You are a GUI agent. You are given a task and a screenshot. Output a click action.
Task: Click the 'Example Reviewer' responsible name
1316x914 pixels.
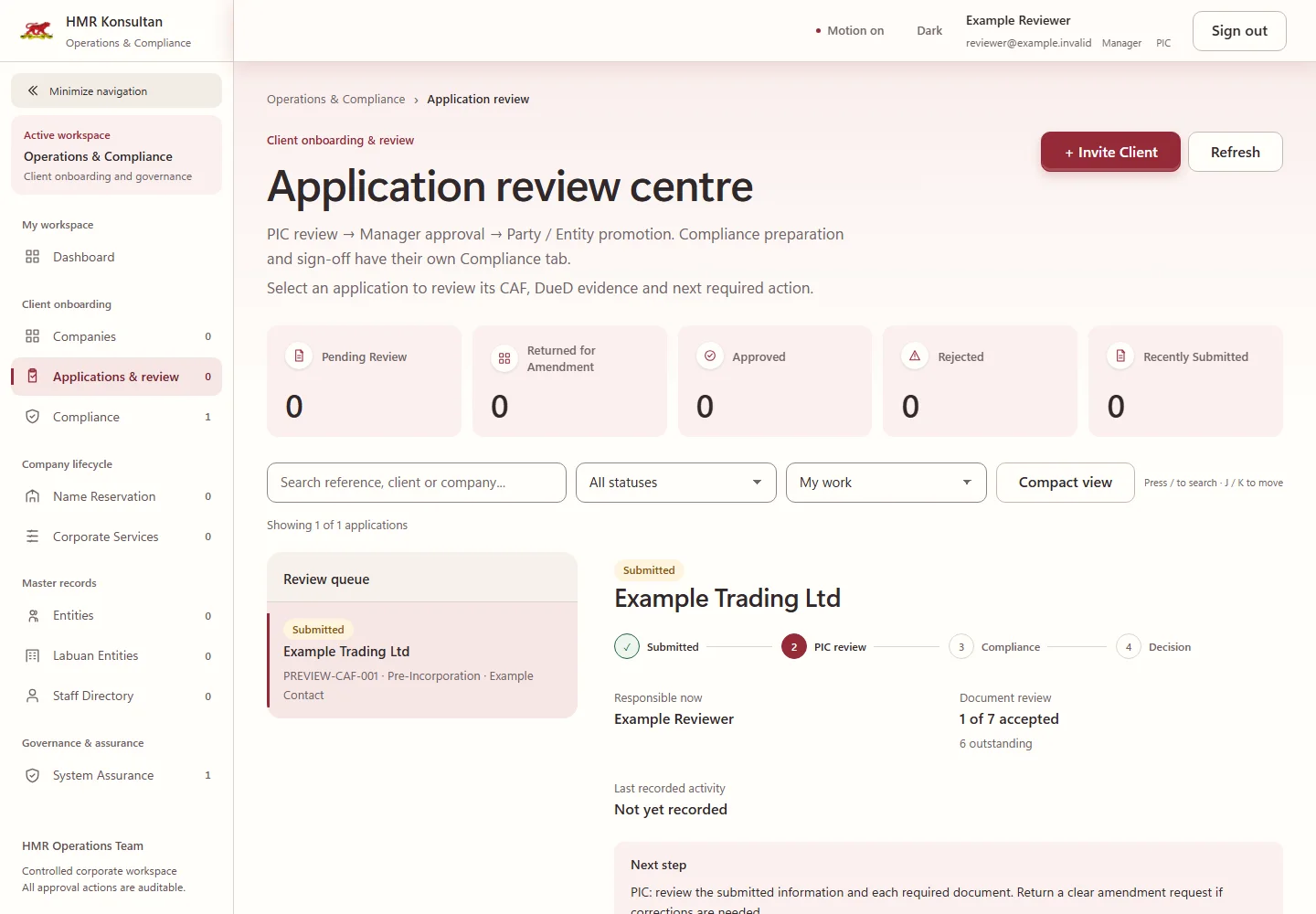pos(674,719)
